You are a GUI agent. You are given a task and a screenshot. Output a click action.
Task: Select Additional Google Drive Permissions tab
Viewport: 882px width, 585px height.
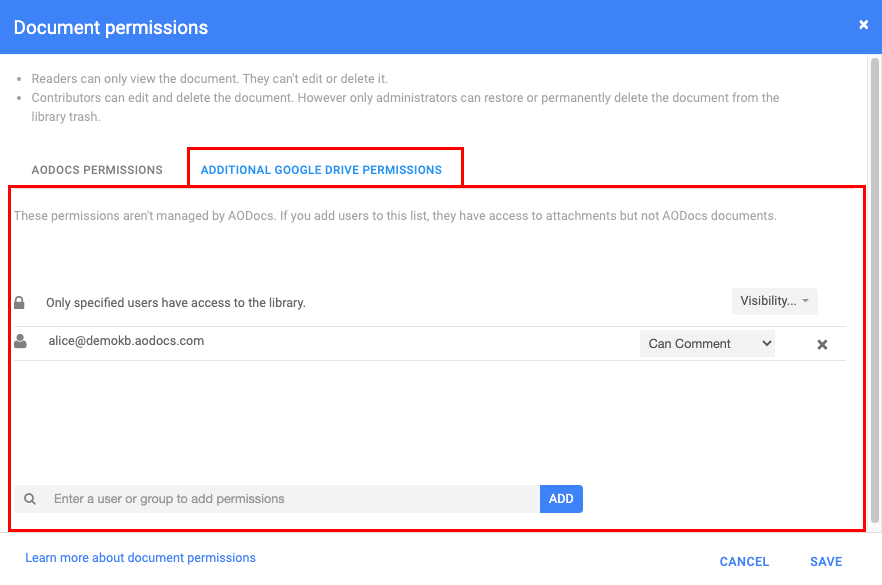click(321, 170)
